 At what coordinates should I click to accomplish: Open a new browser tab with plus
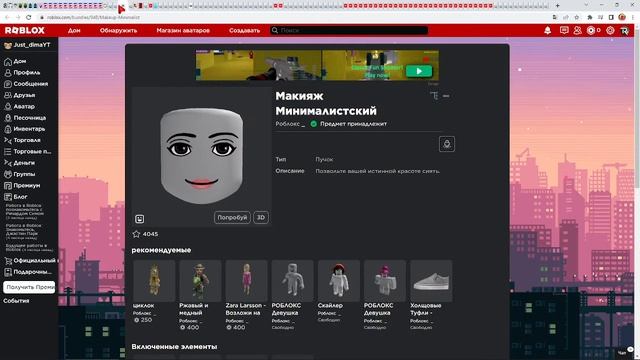click(557, 5)
